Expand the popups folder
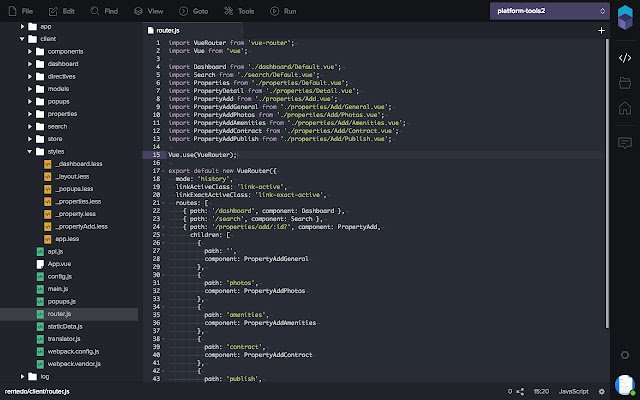 click(x=30, y=101)
